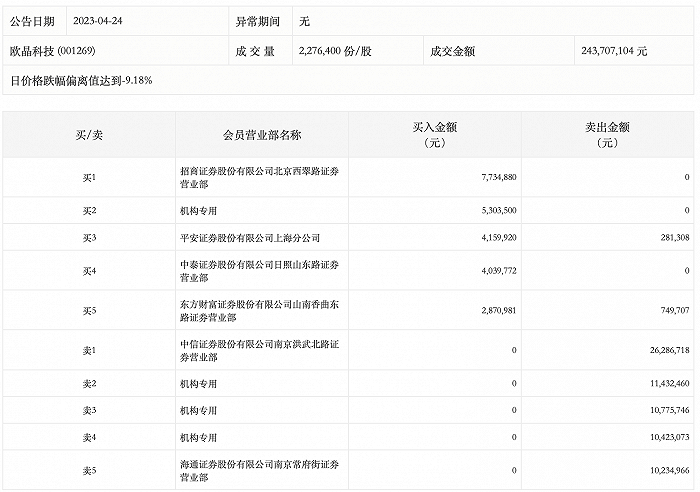Click the 买入金额 column header
Viewport: 700px width, 492px height.
coord(435,135)
